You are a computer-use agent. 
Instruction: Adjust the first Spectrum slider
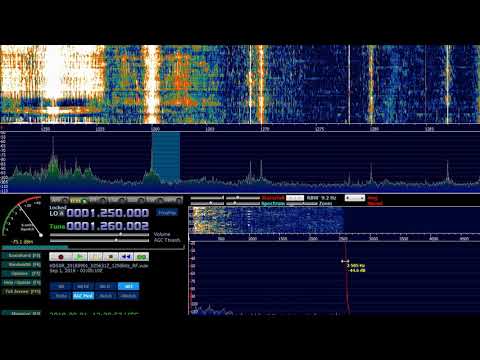tap(207, 203)
